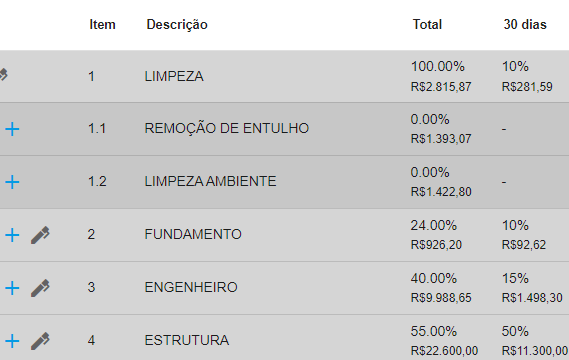The image size is (569, 360).
Task: Expand the ENGENHEIRO row with its plus icon
Action: click(x=12, y=288)
